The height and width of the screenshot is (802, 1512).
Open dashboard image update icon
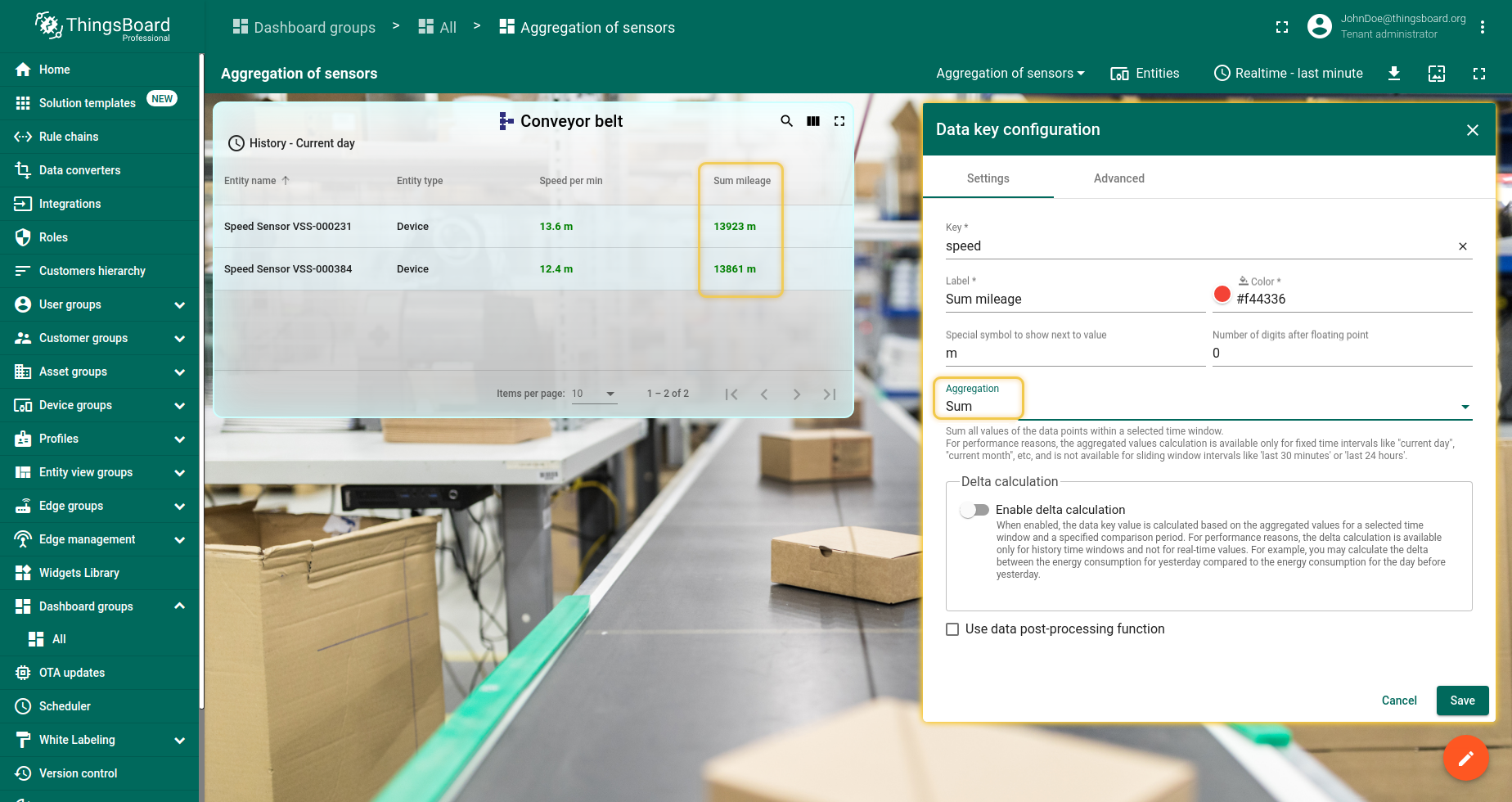click(x=1437, y=74)
